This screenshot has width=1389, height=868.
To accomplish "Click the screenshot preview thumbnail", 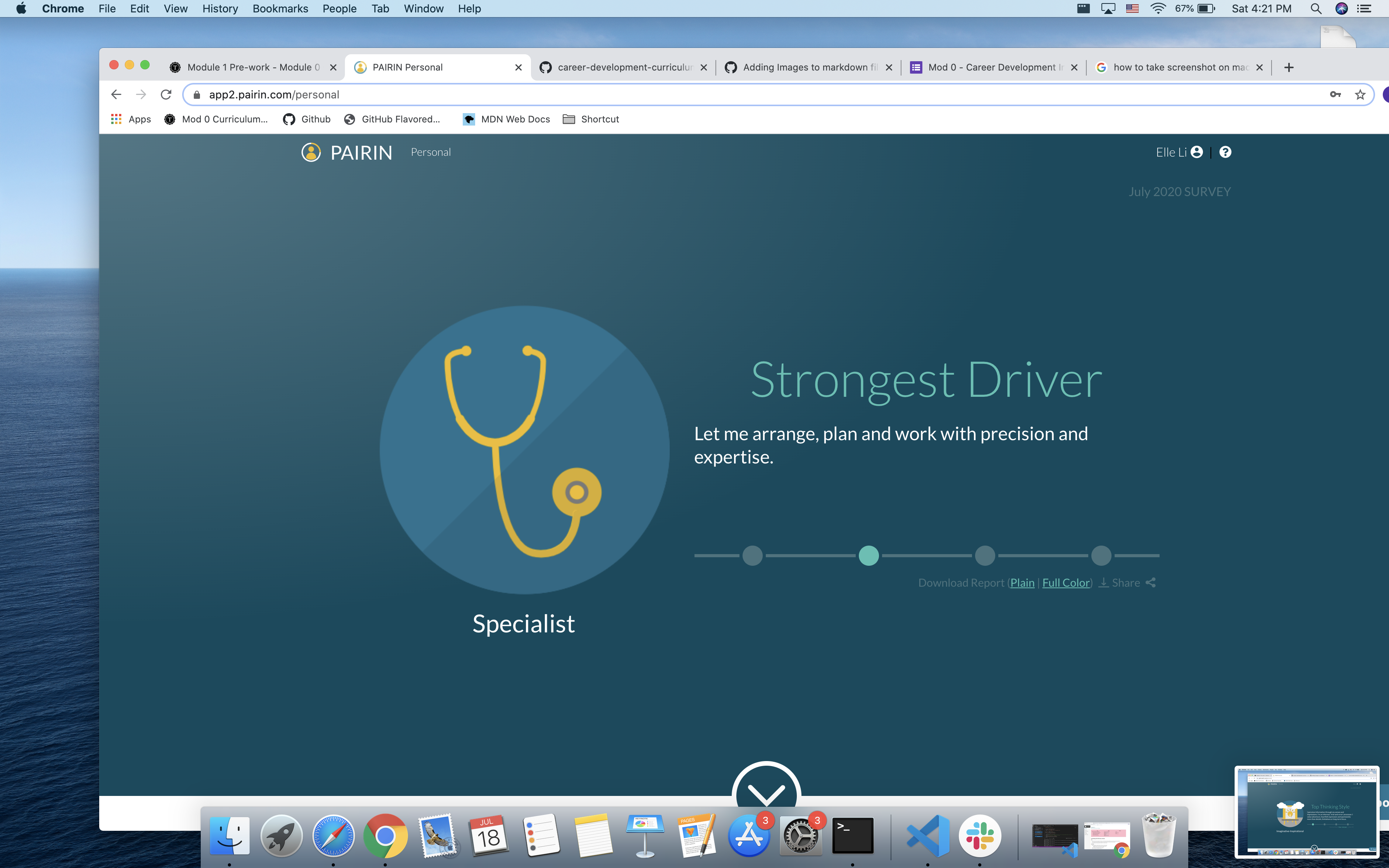I will [x=1306, y=812].
